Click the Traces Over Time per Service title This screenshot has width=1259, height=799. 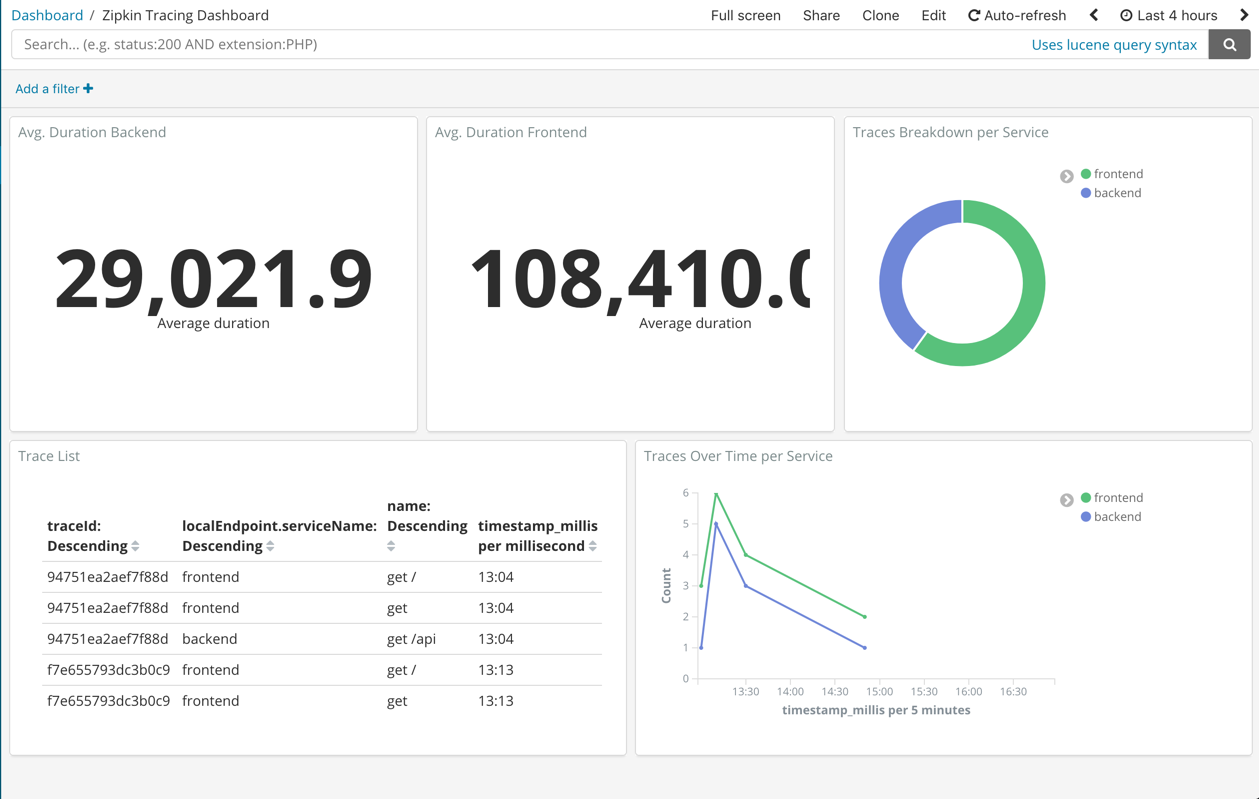738,456
